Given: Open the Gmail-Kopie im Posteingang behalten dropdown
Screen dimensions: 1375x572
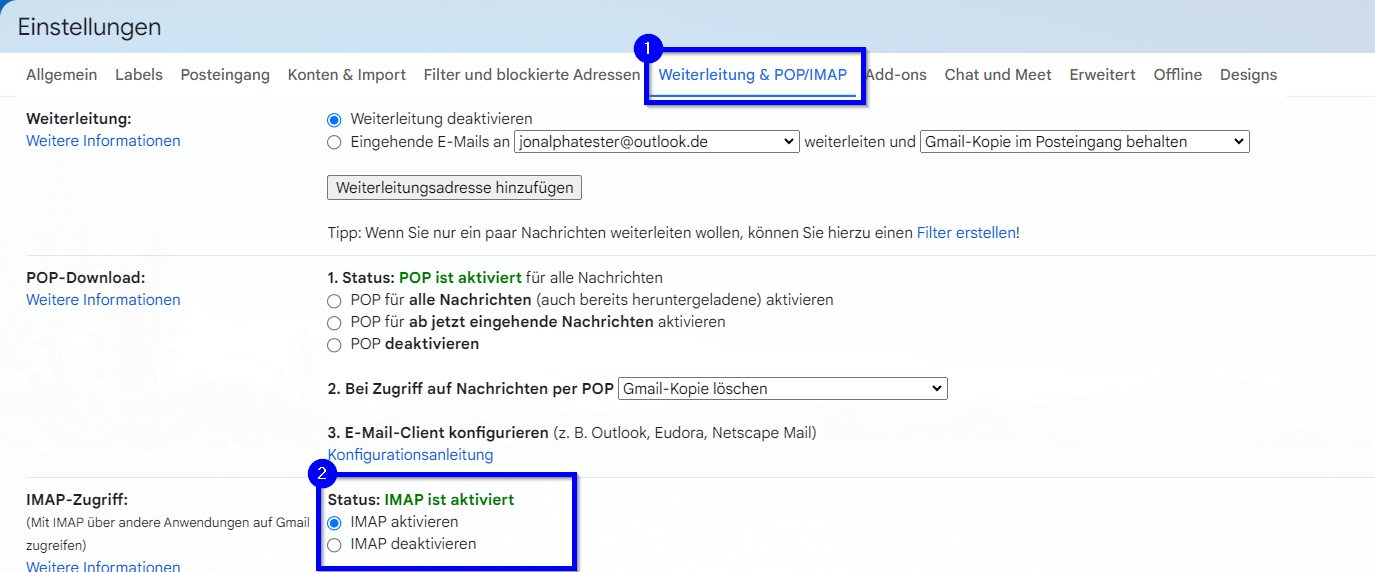Looking at the screenshot, I should [x=1084, y=142].
